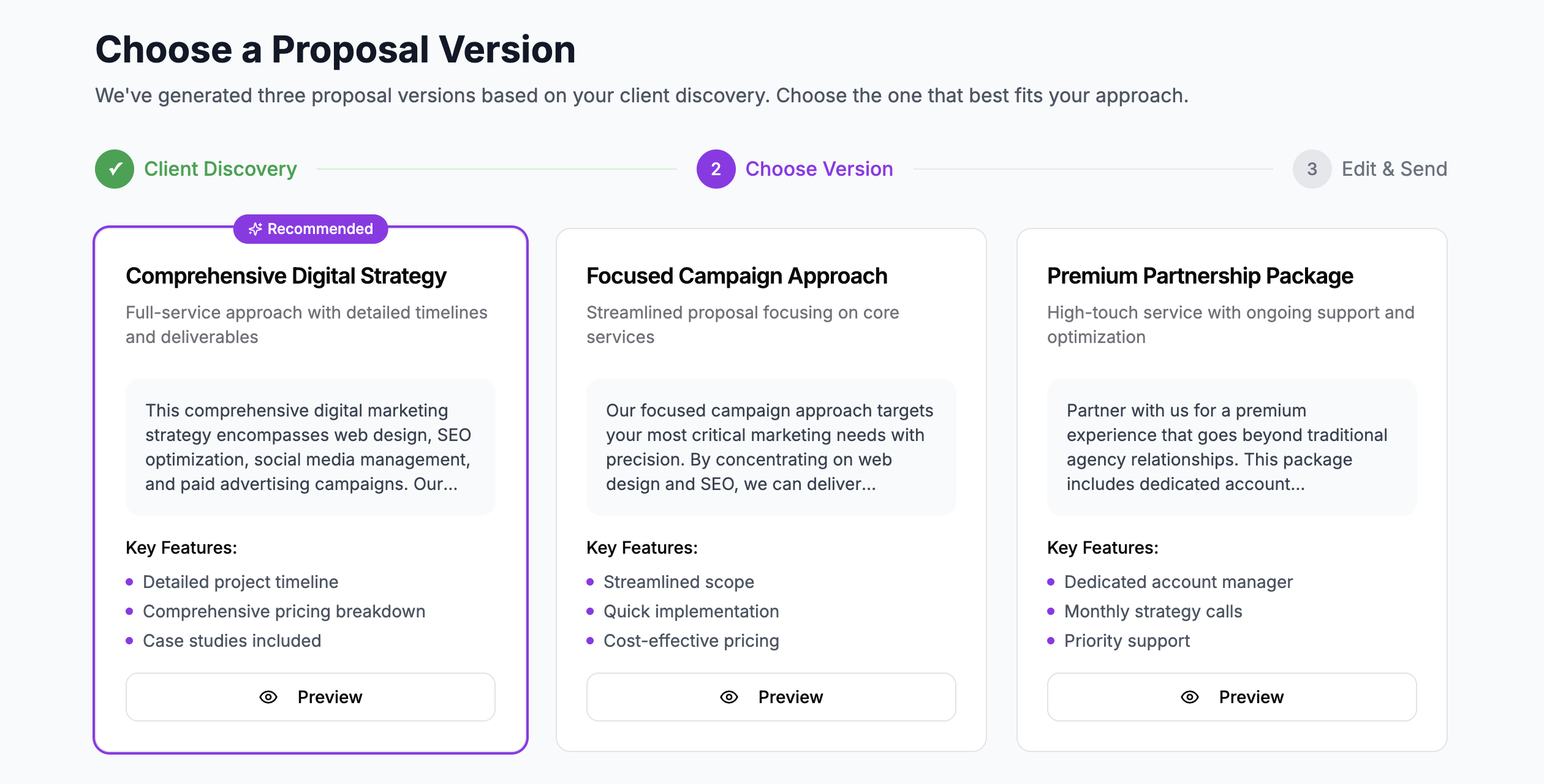Expand the truncated Premium Partnership description
1544x784 pixels.
pos(1232,447)
